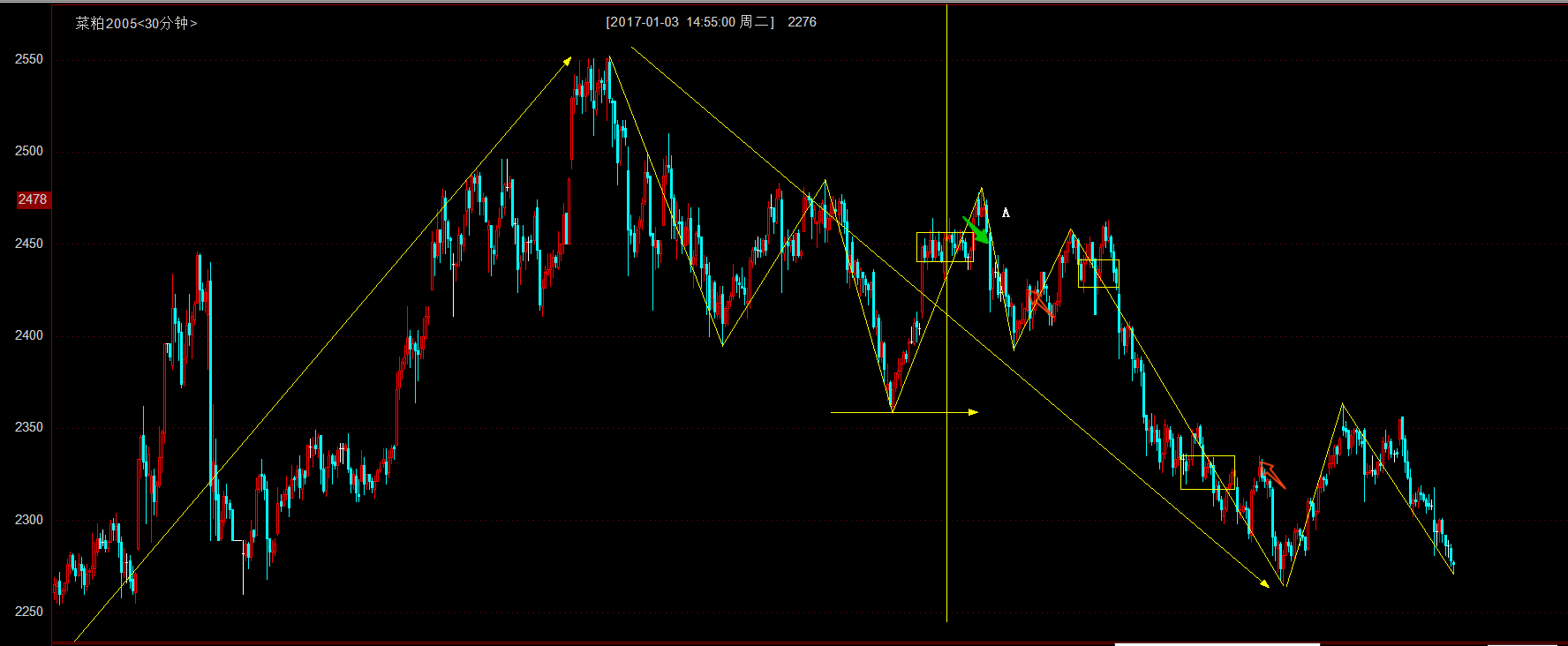Click the chart title 菜粕2005<30分钟>
Screen dimensions: 1568x646
click(x=136, y=23)
